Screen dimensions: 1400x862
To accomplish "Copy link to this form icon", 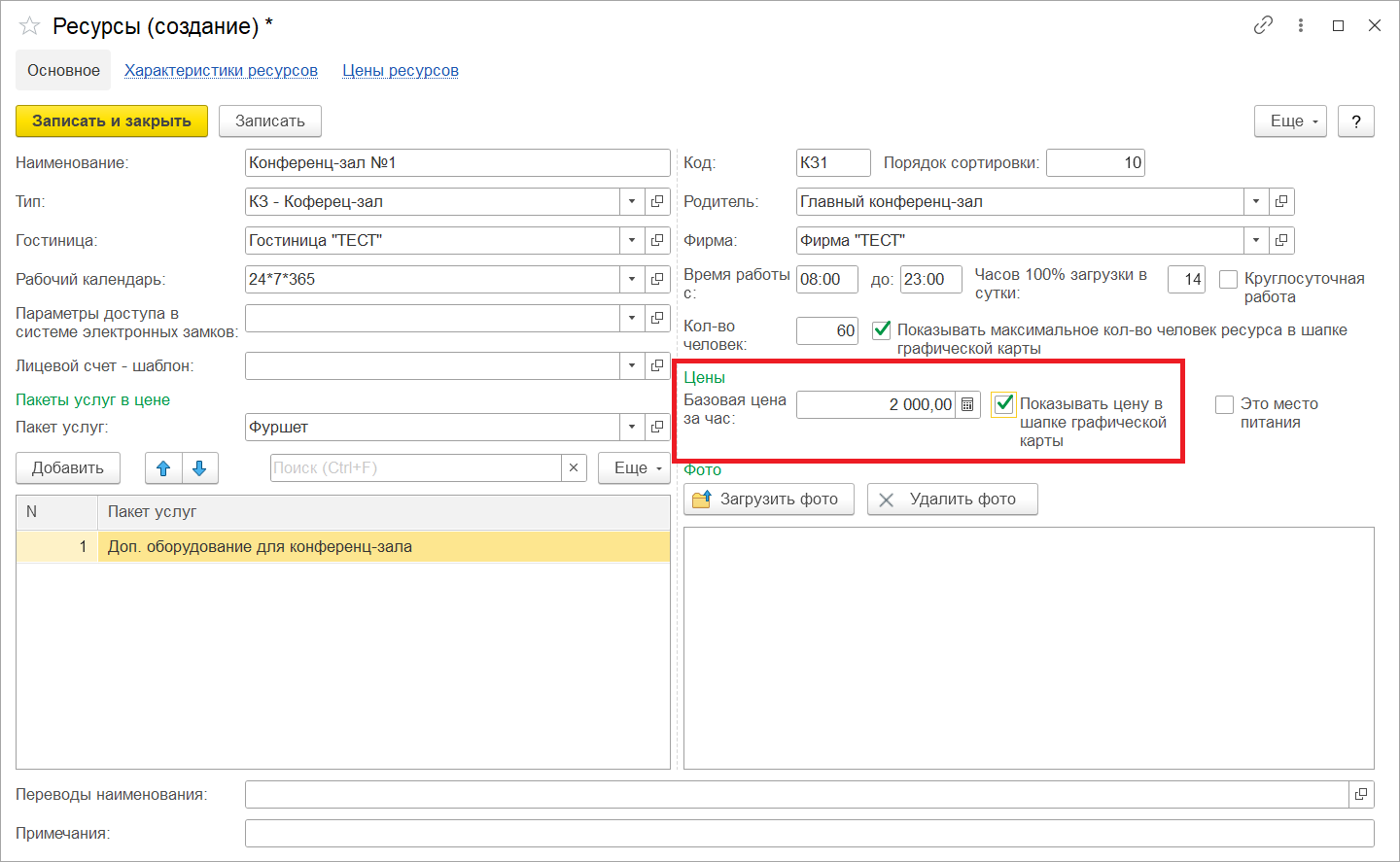I will (x=1263, y=25).
